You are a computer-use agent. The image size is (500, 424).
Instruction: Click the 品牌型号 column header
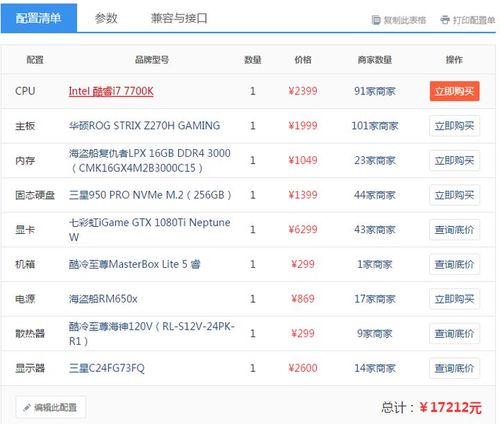(152, 60)
